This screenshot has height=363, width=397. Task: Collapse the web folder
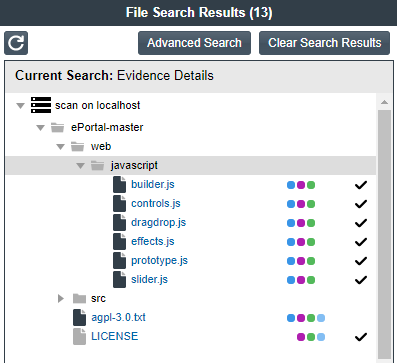pyautogui.click(x=60, y=147)
